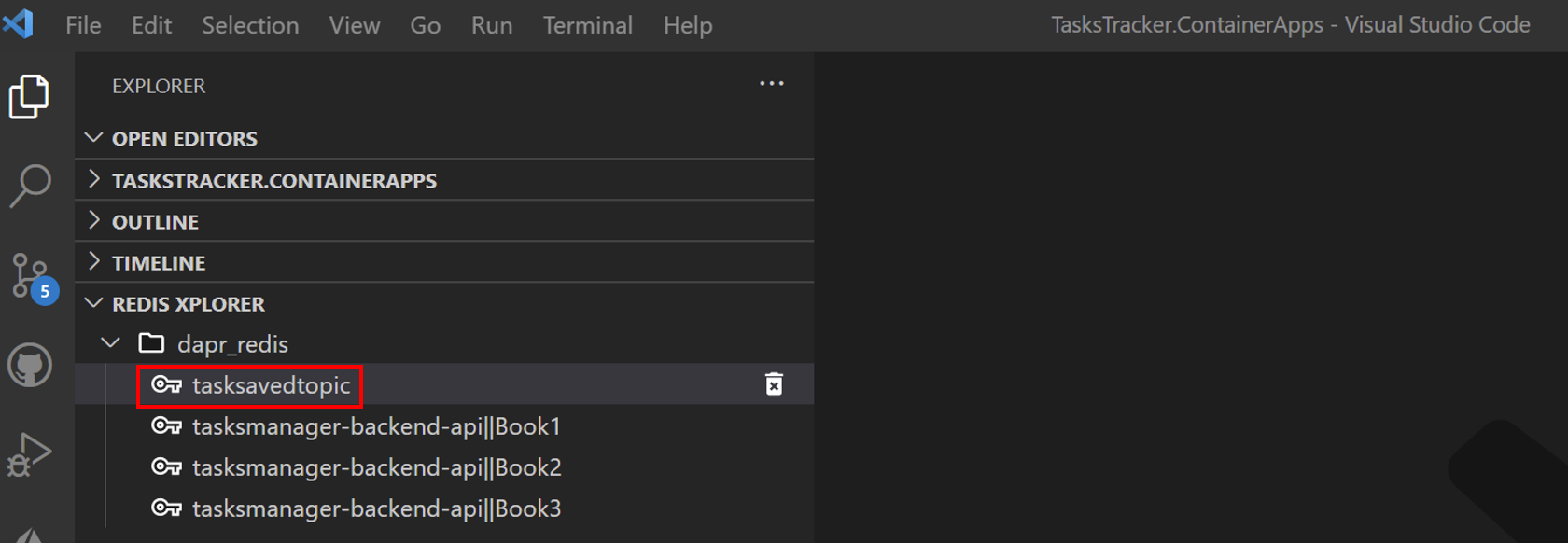The image size is (1568, 543).
Task: Collapse the dapr_redis folder node
Action: (x=110, y=343)
